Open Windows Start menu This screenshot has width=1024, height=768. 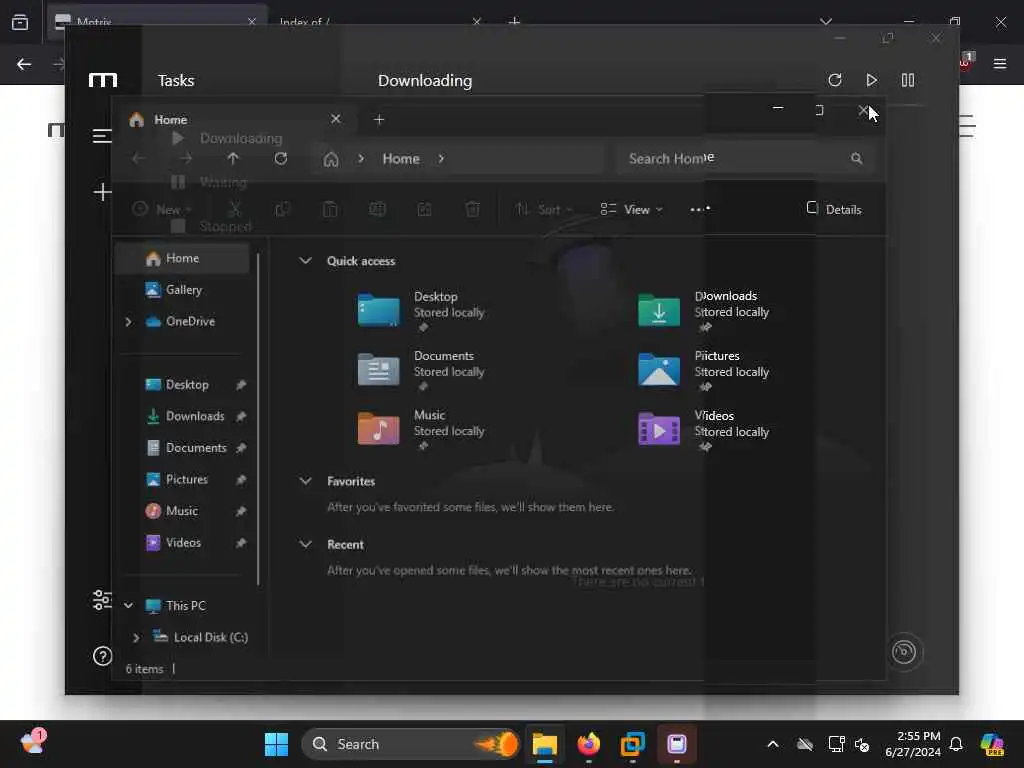(x=276, y=744)
